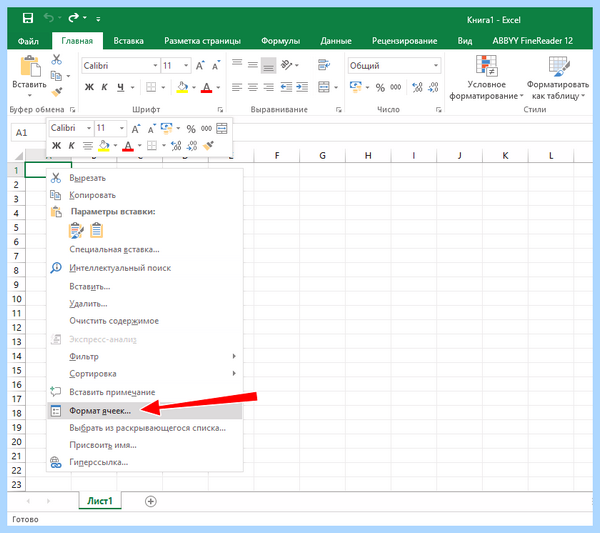Open Условное форматирование menu
Viewport: 600px width, 533px height.
[x=486, y=78]
